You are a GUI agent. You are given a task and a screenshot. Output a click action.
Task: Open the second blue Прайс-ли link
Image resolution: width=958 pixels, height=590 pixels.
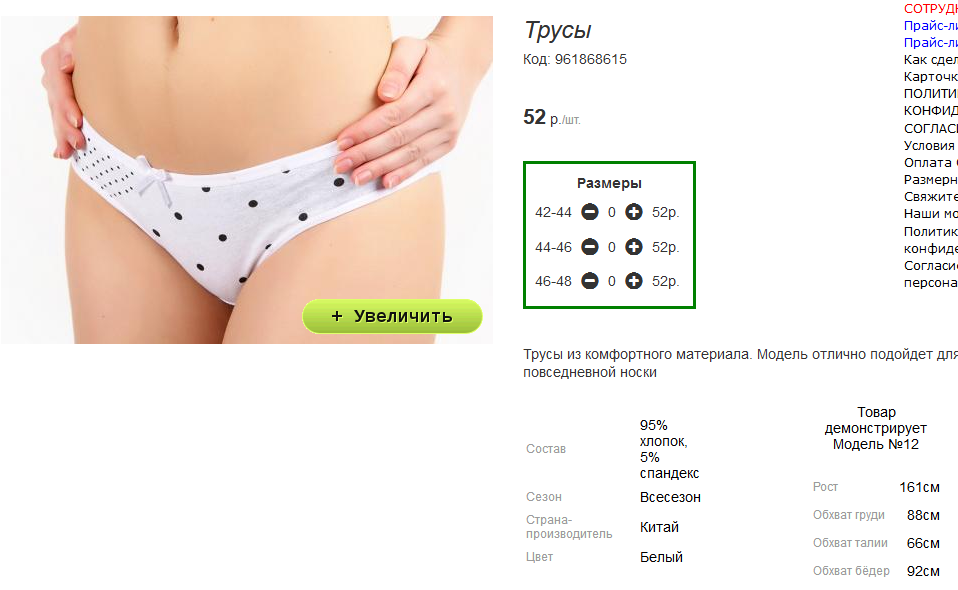(x=931, y=43)
